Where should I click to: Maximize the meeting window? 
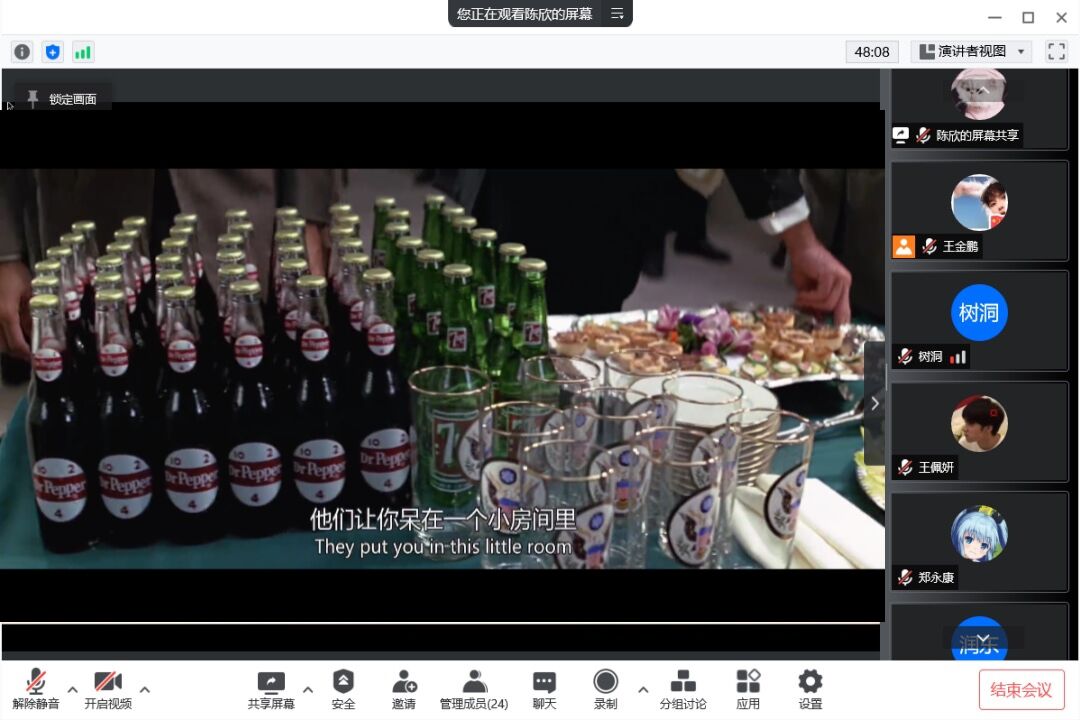click(1028, 17)
